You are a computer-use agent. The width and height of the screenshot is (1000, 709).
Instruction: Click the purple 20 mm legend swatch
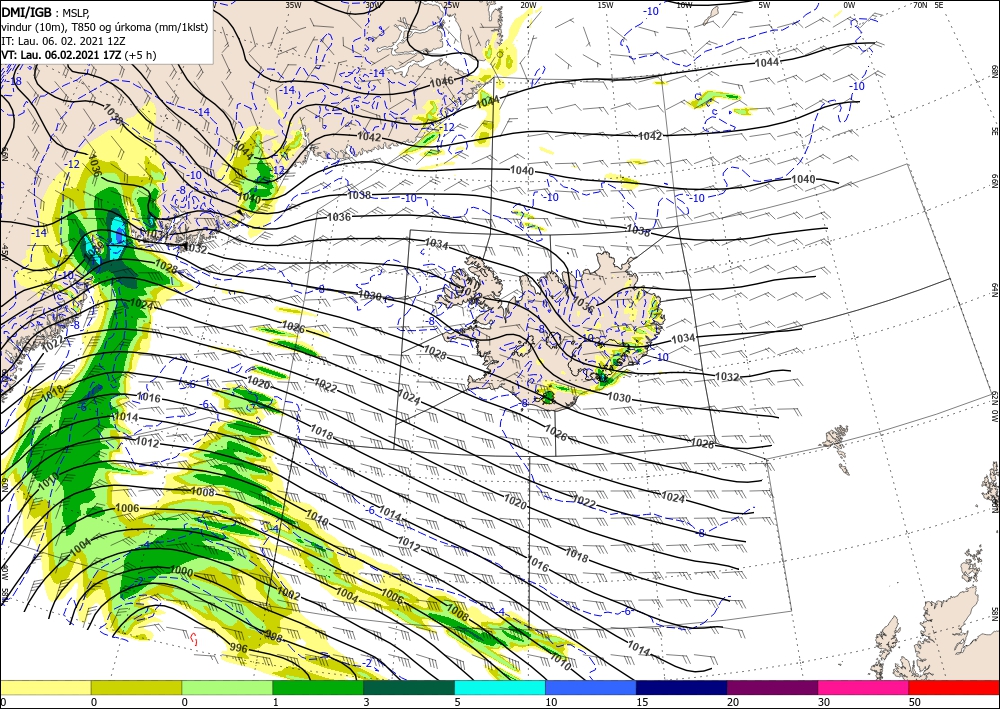coord(772,687)
